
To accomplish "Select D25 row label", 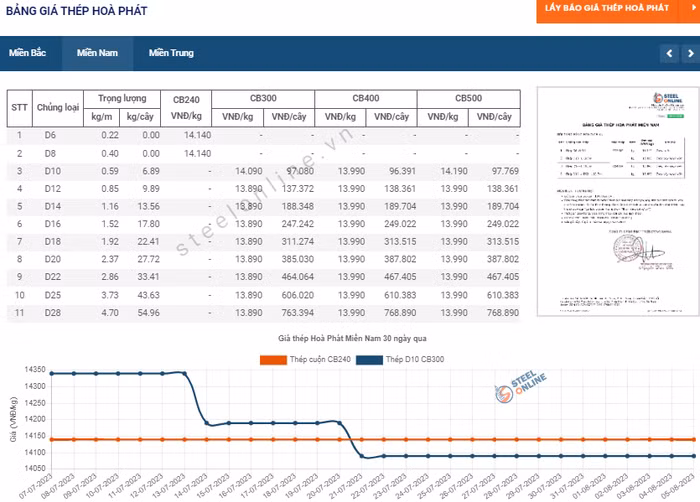I will click(53, 295).
